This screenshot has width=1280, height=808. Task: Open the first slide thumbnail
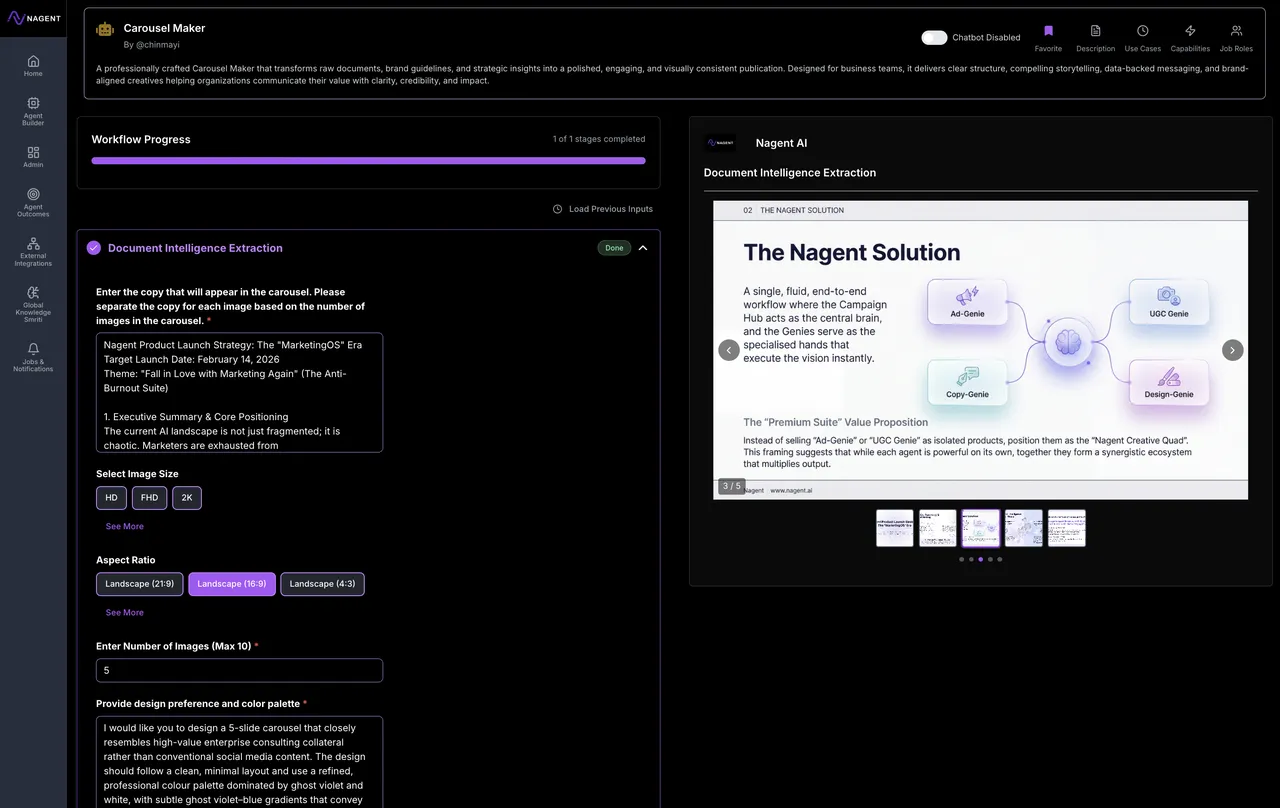coord(895,528)
